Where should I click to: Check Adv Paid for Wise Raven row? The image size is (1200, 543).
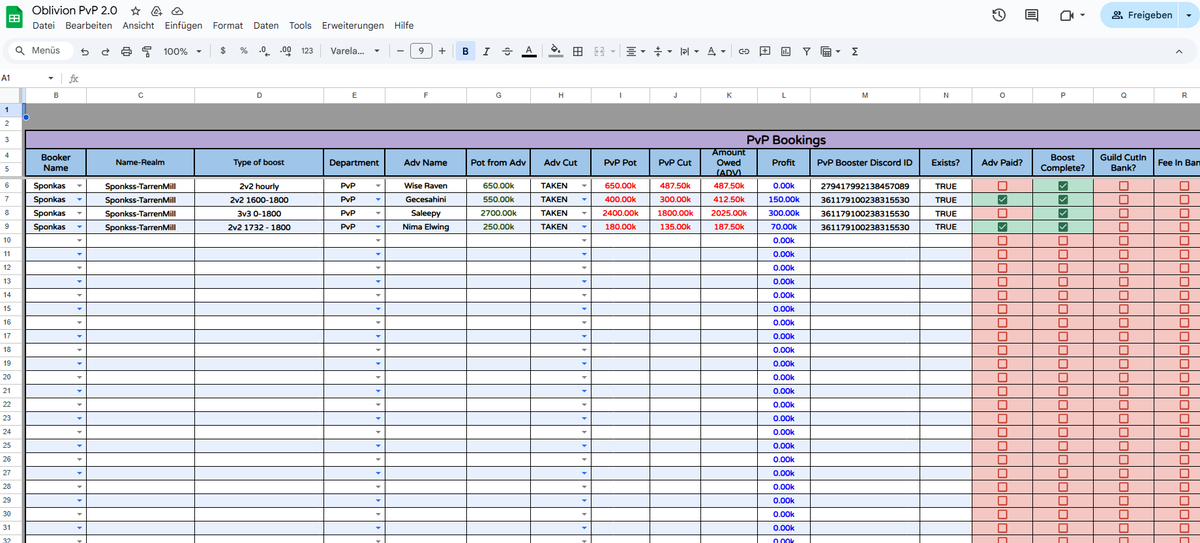coord(1002,186)
